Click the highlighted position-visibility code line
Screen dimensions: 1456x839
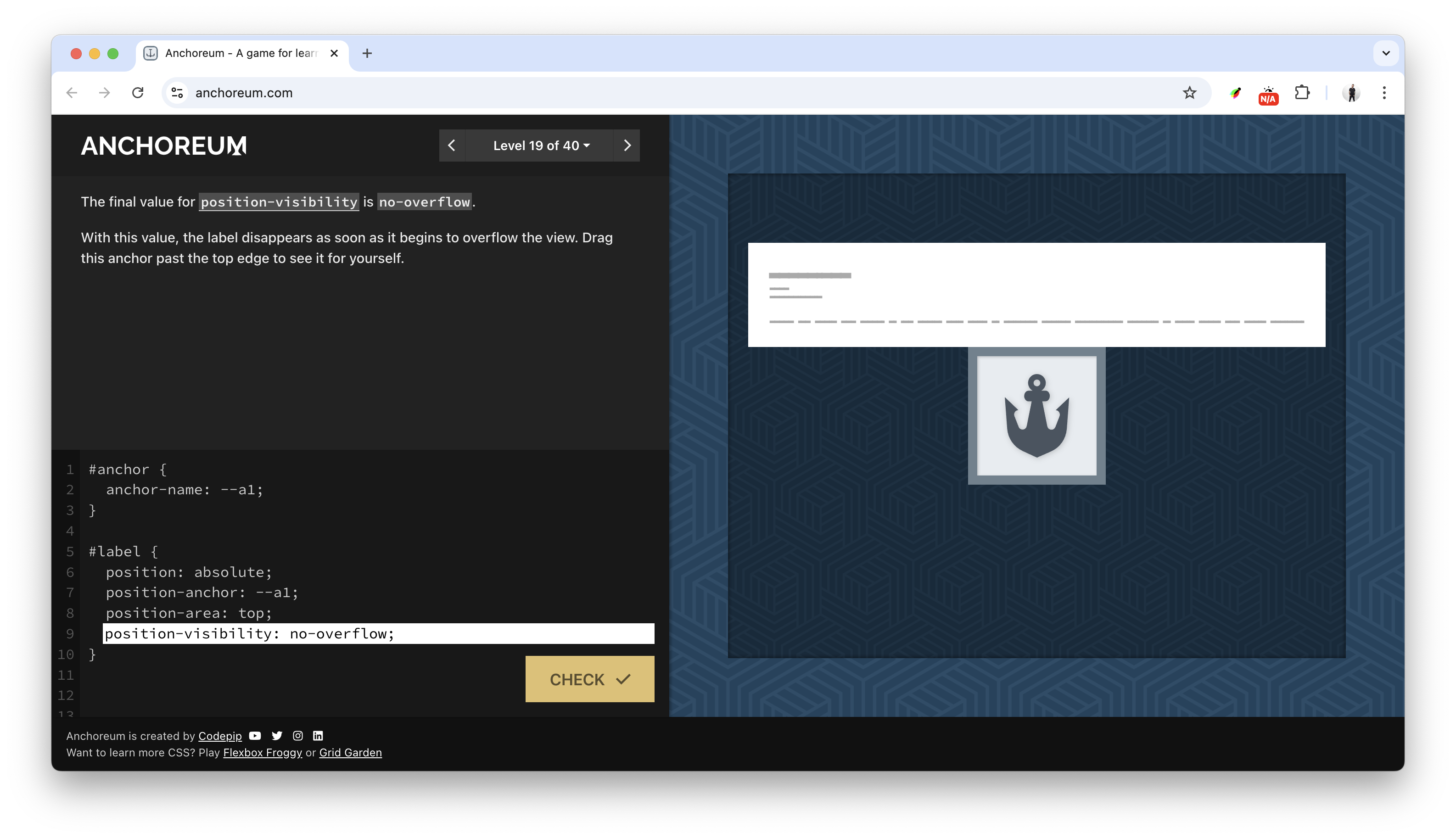click(249, 633)
